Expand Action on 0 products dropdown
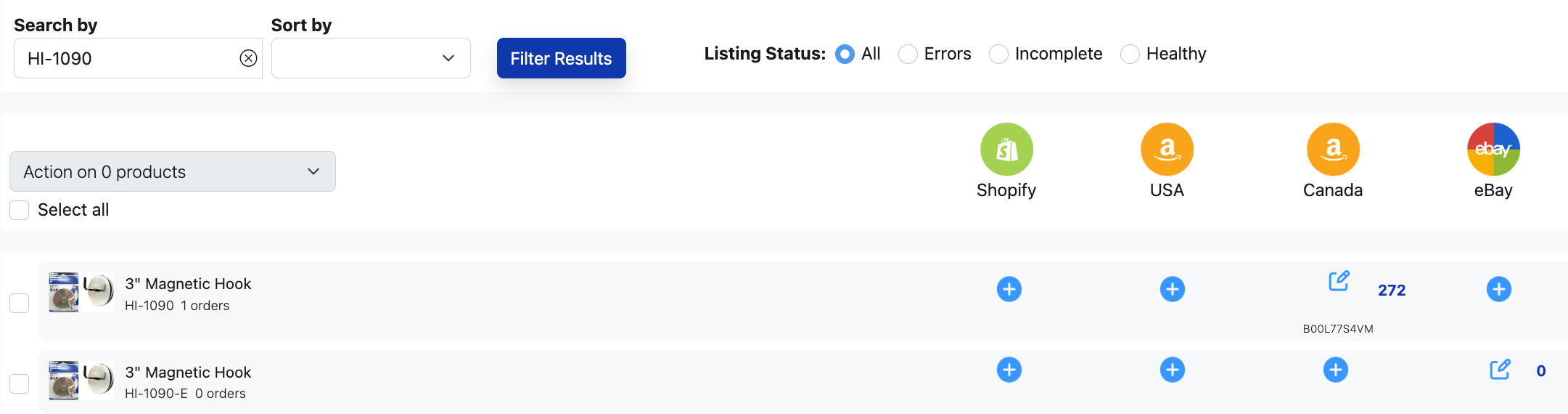The width and height of the screenshot is (1568, 414). coord(173,171)
